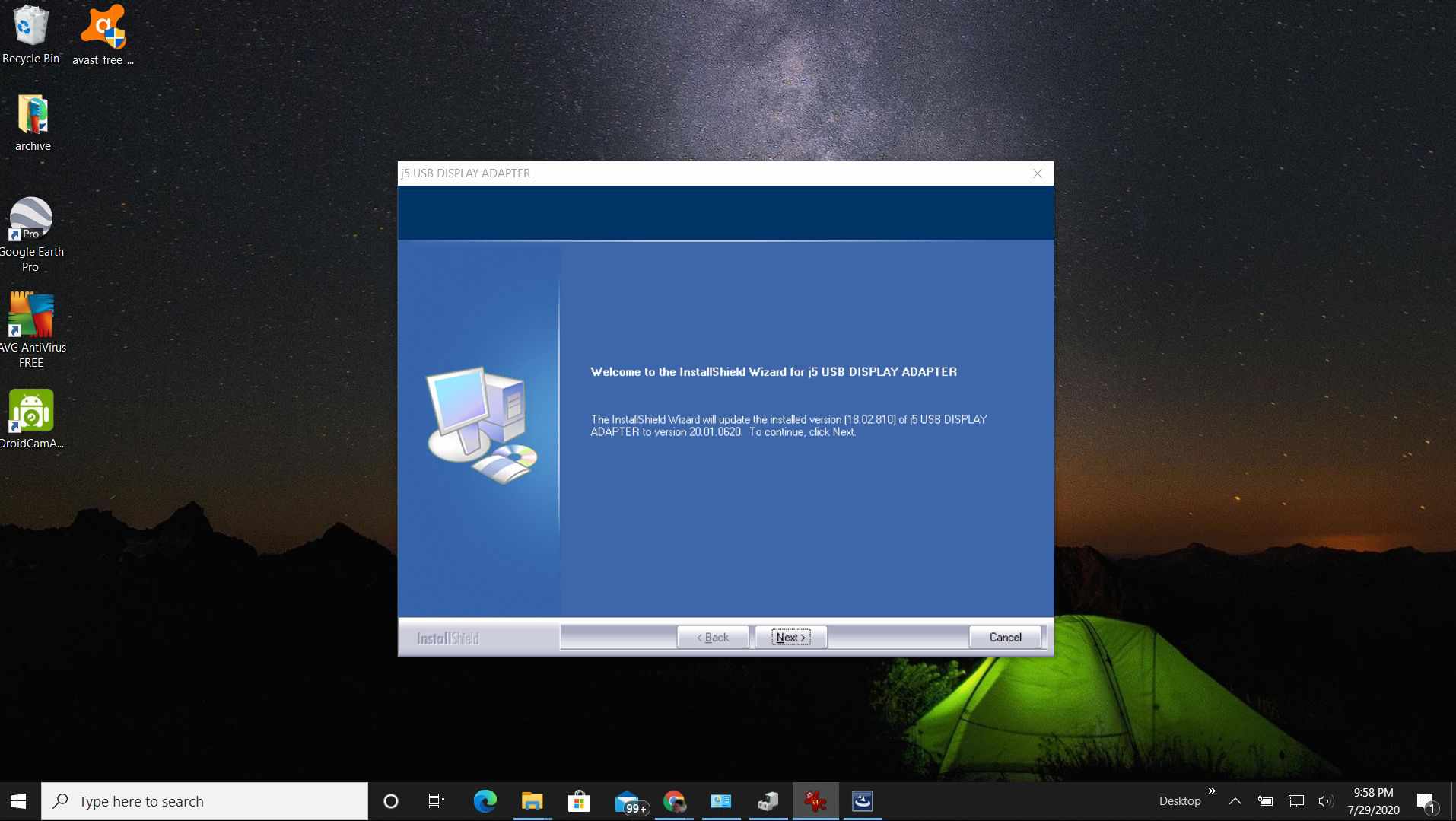
Task: Open the Recycle Bin desktop icon
Action: 30,35
